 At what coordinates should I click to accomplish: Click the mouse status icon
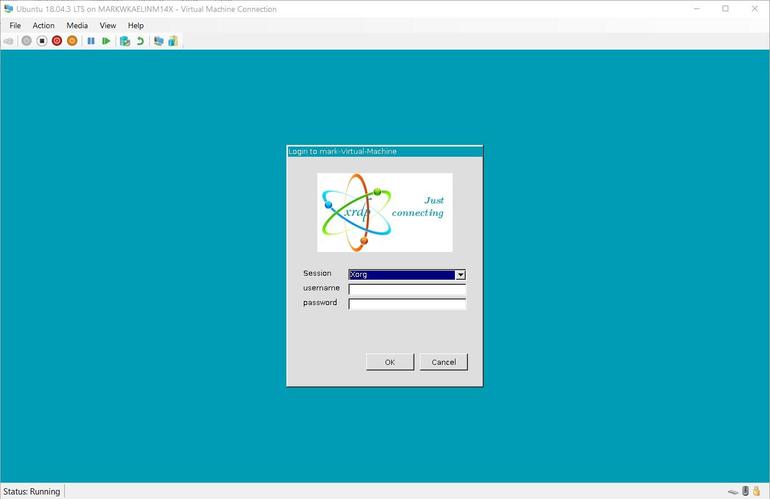click(745, 491)
